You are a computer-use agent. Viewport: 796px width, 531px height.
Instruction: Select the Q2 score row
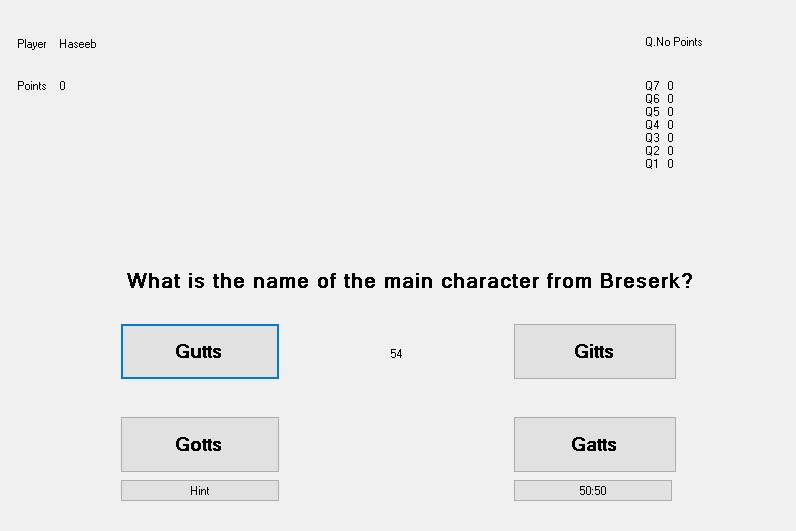(x=659, y=151)
